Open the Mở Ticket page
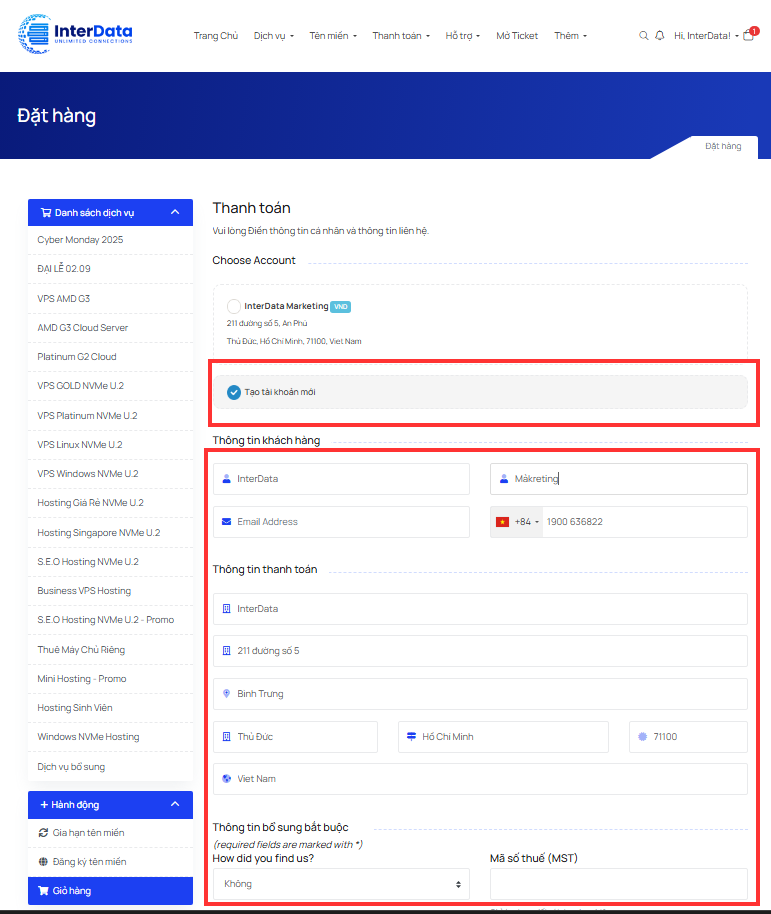 click(517, 36)
